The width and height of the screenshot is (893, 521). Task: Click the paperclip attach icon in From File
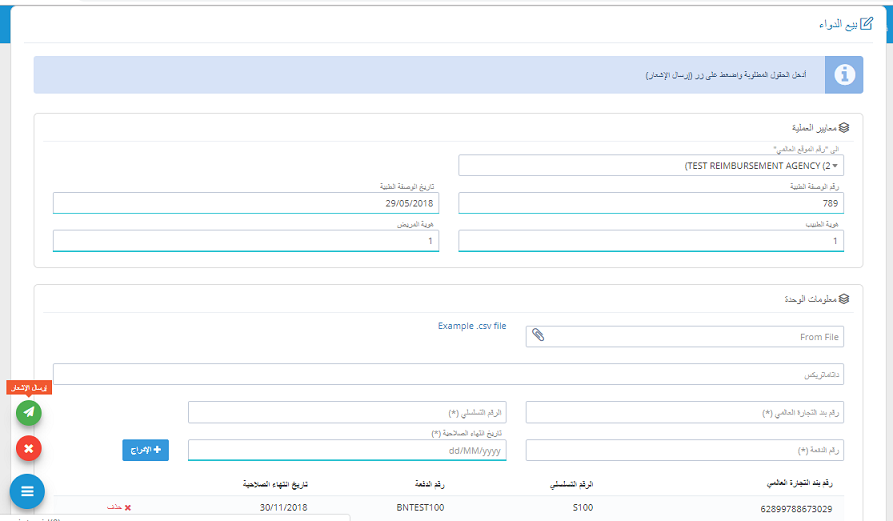537,336
